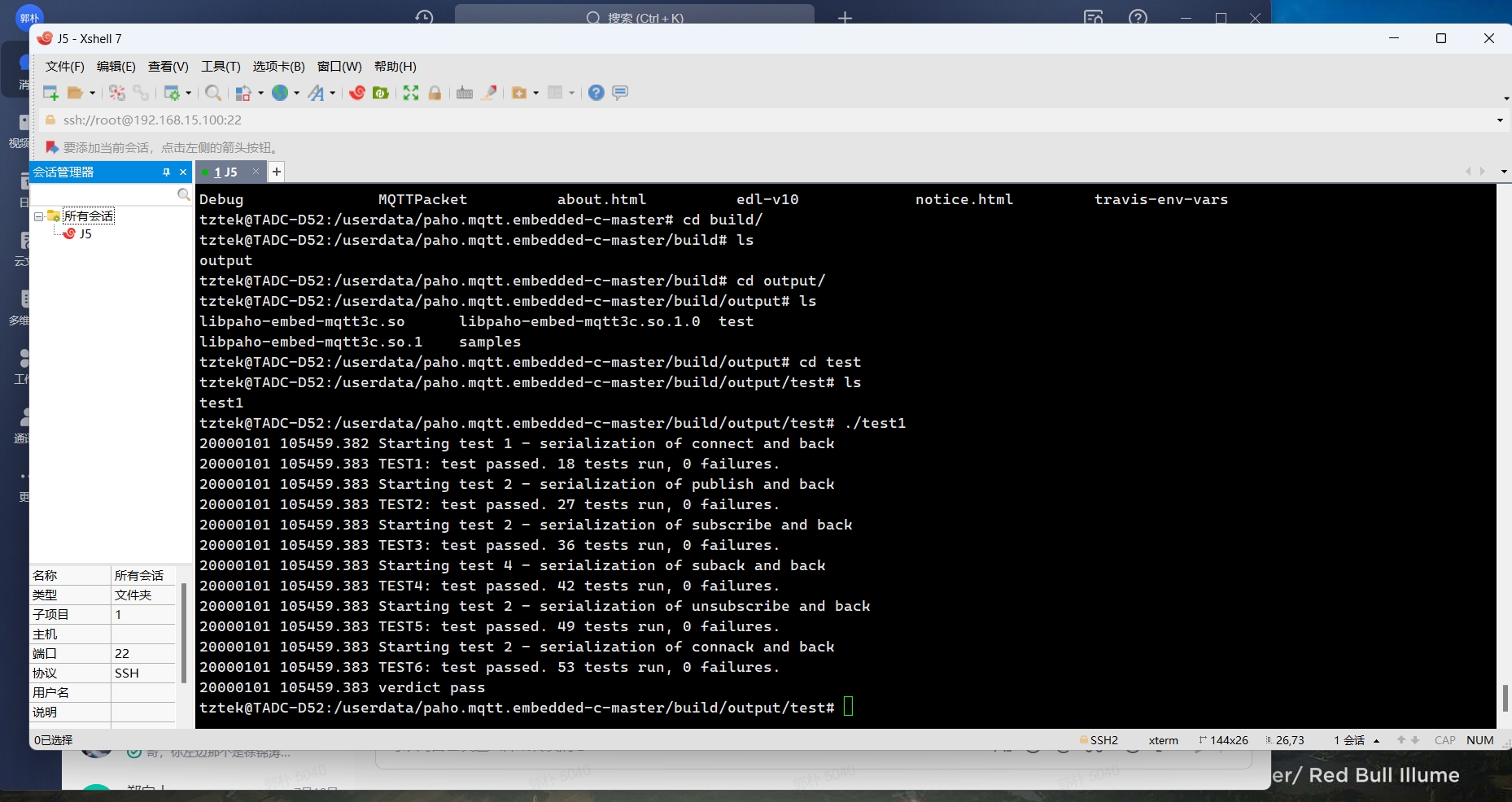Expand the Open Session folder dropdown arrow
The height and width of the screenshot is (802, 1512).
click(92, 93)
